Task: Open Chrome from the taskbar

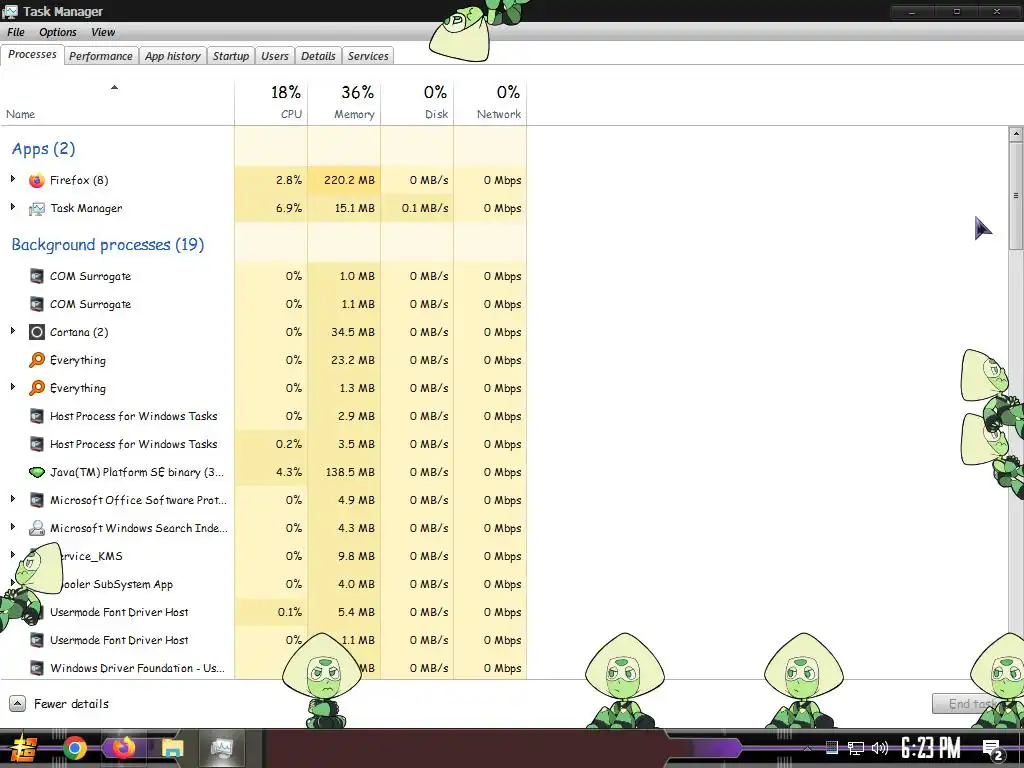Action: 74,748
